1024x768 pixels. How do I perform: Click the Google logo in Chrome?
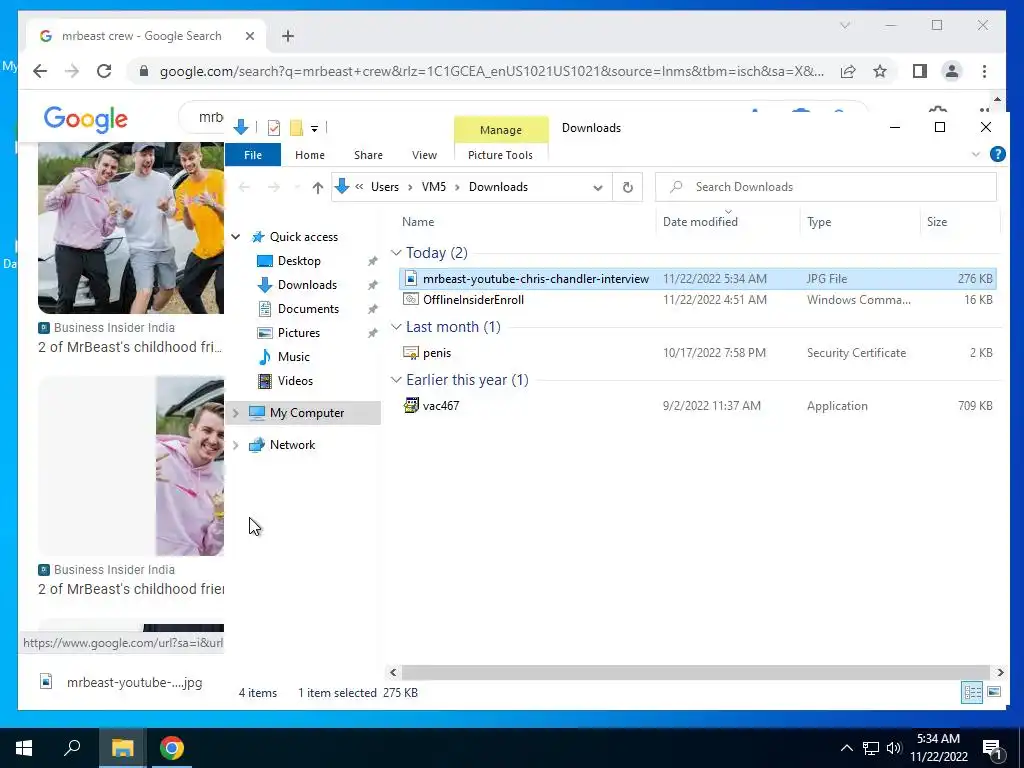coord(86,120)
